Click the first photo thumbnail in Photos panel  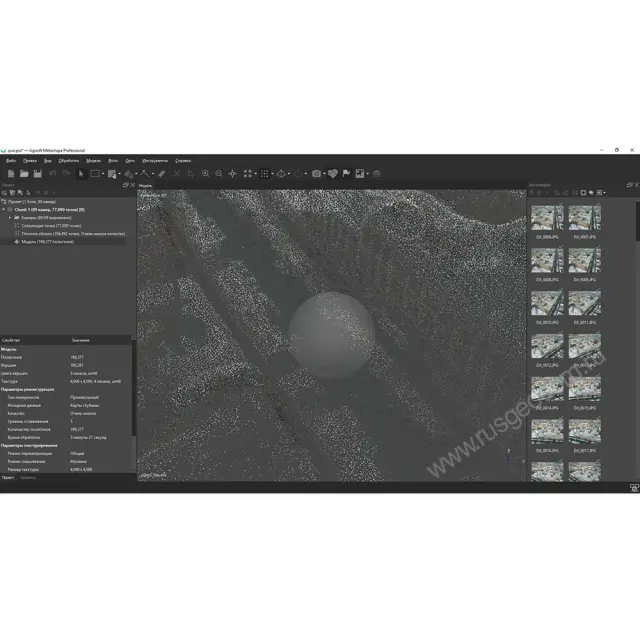[546, 219]
